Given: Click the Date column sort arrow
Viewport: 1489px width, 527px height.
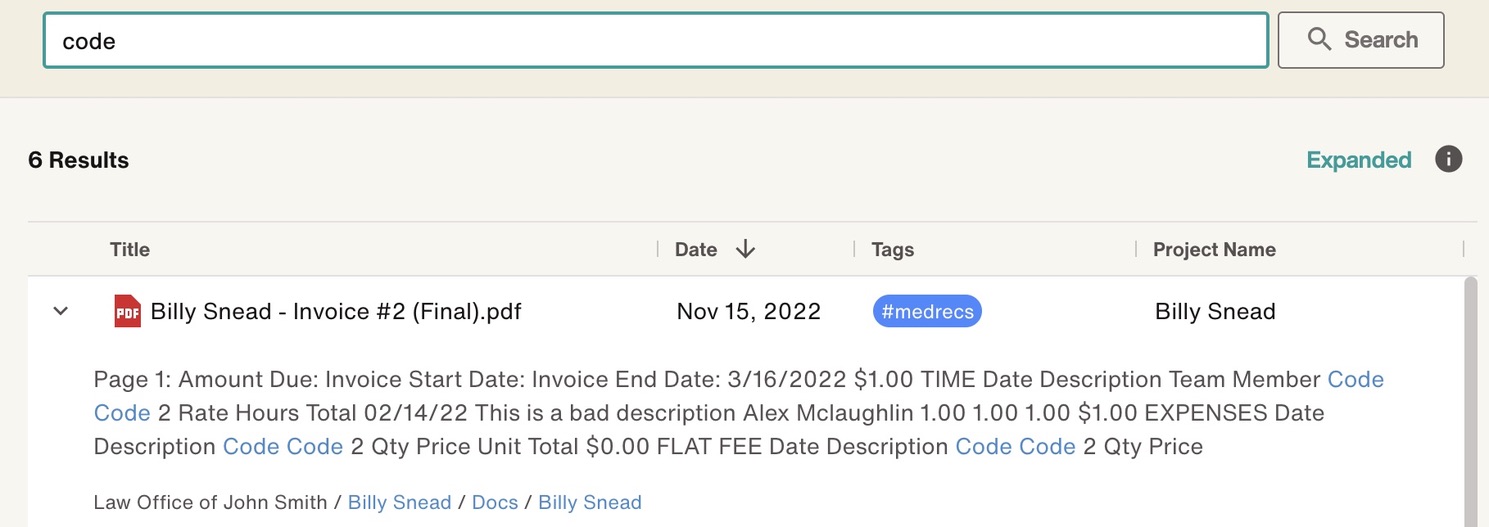Looking at the screenshot, I should [x=745, y=250].
